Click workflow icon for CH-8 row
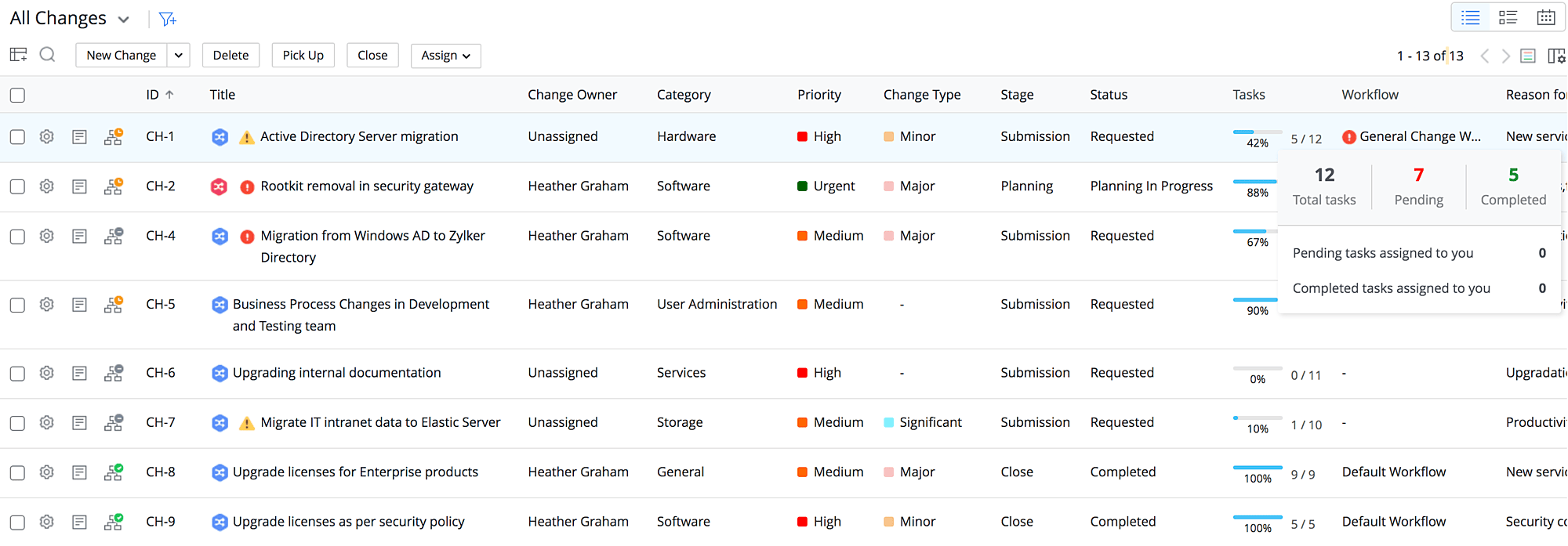The height and width of the screenshot is (546, 1568). 114,472
